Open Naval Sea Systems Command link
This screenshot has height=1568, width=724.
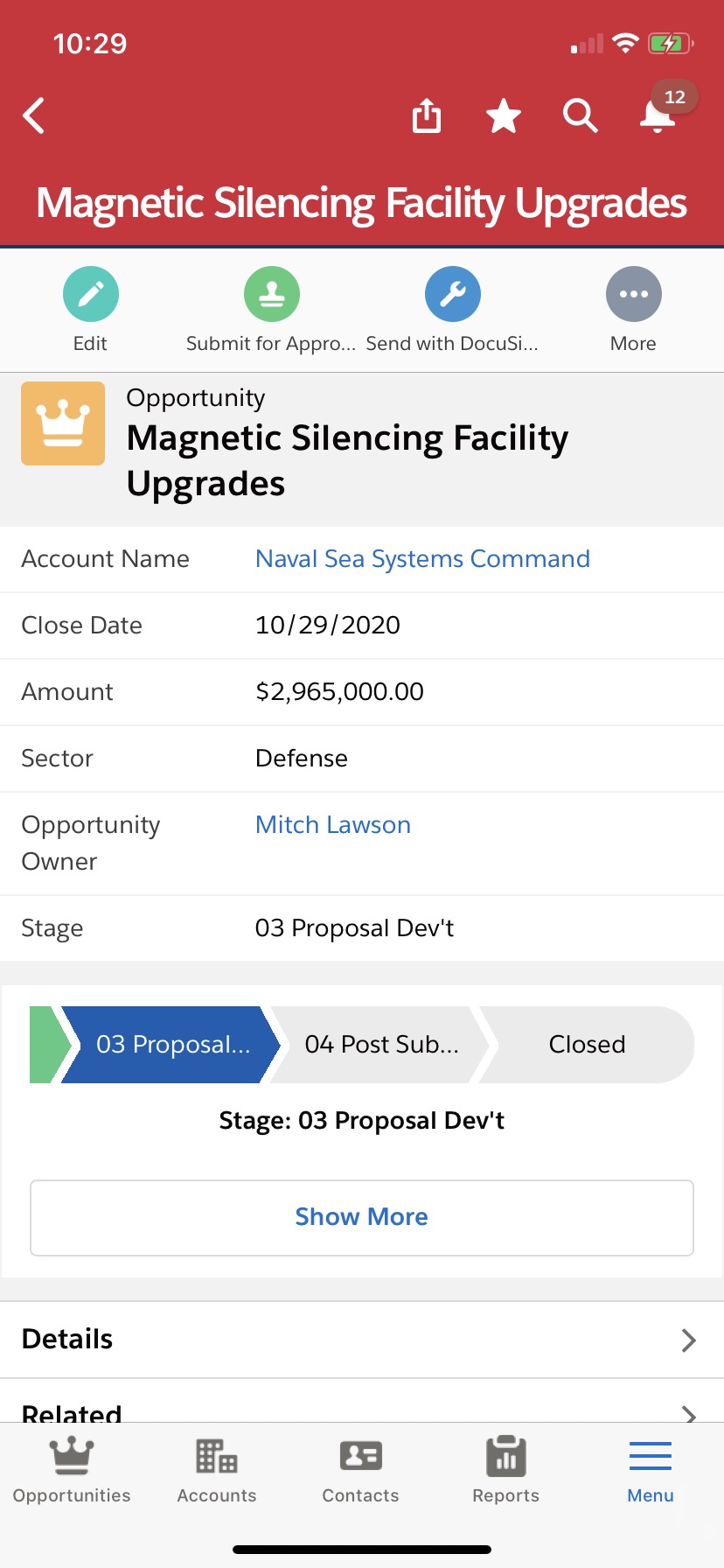pyautogui.click(x=422, y=559)
